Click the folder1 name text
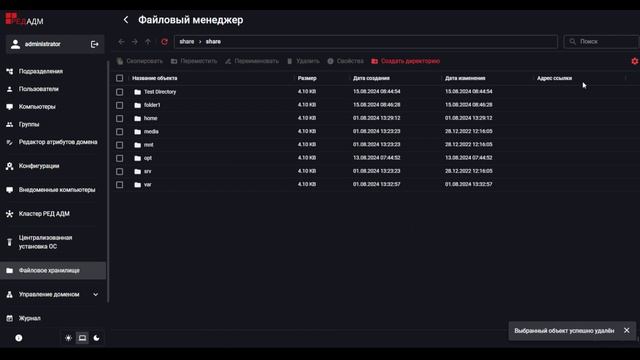This screenshot has width=640, height=360. pos(152,105)
